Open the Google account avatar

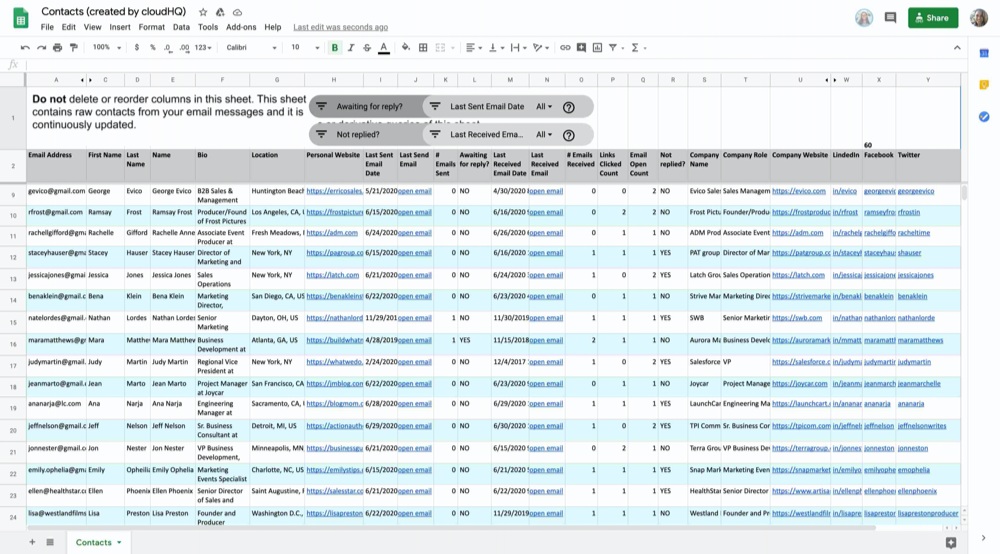click(x=978, y=18)
